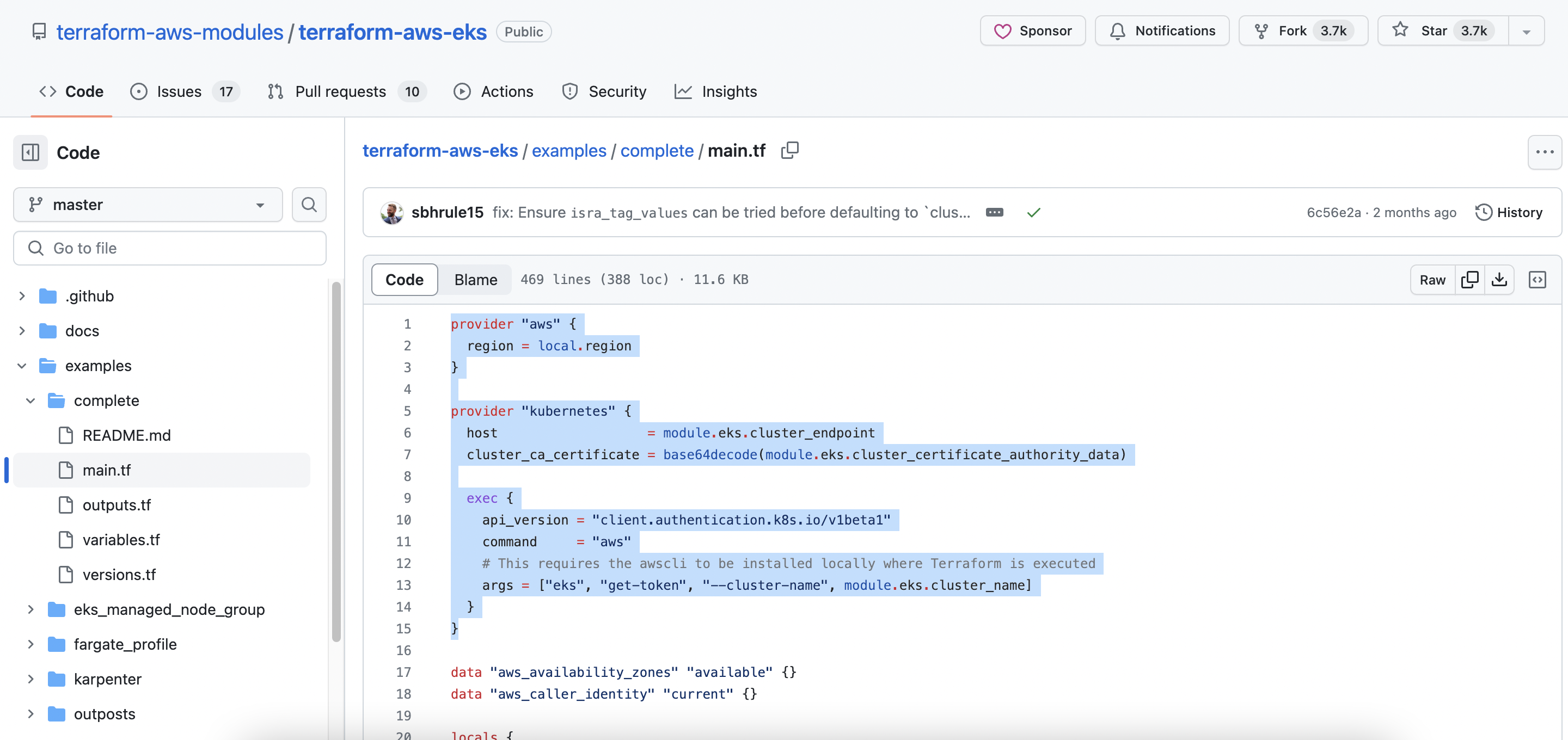This screenshot has width=1568, height=740.
Task: Click the download raw file icon
Action: pyautogui.click(x=1499, y=280)
